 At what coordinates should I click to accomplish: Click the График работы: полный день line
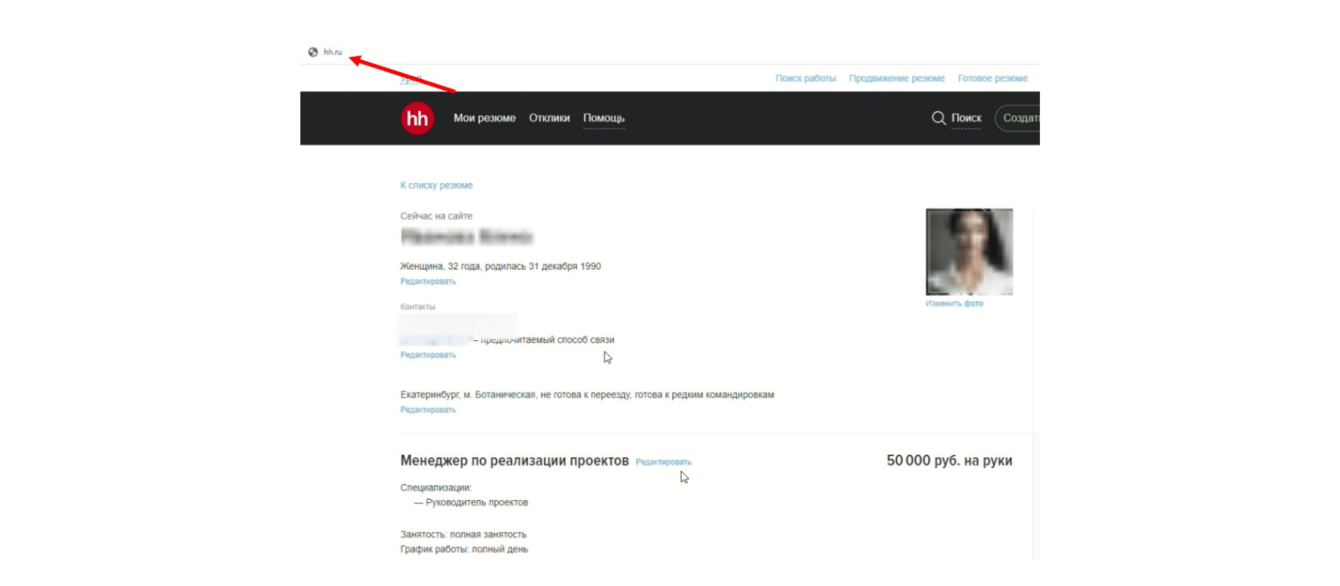[x=465, y=550]
